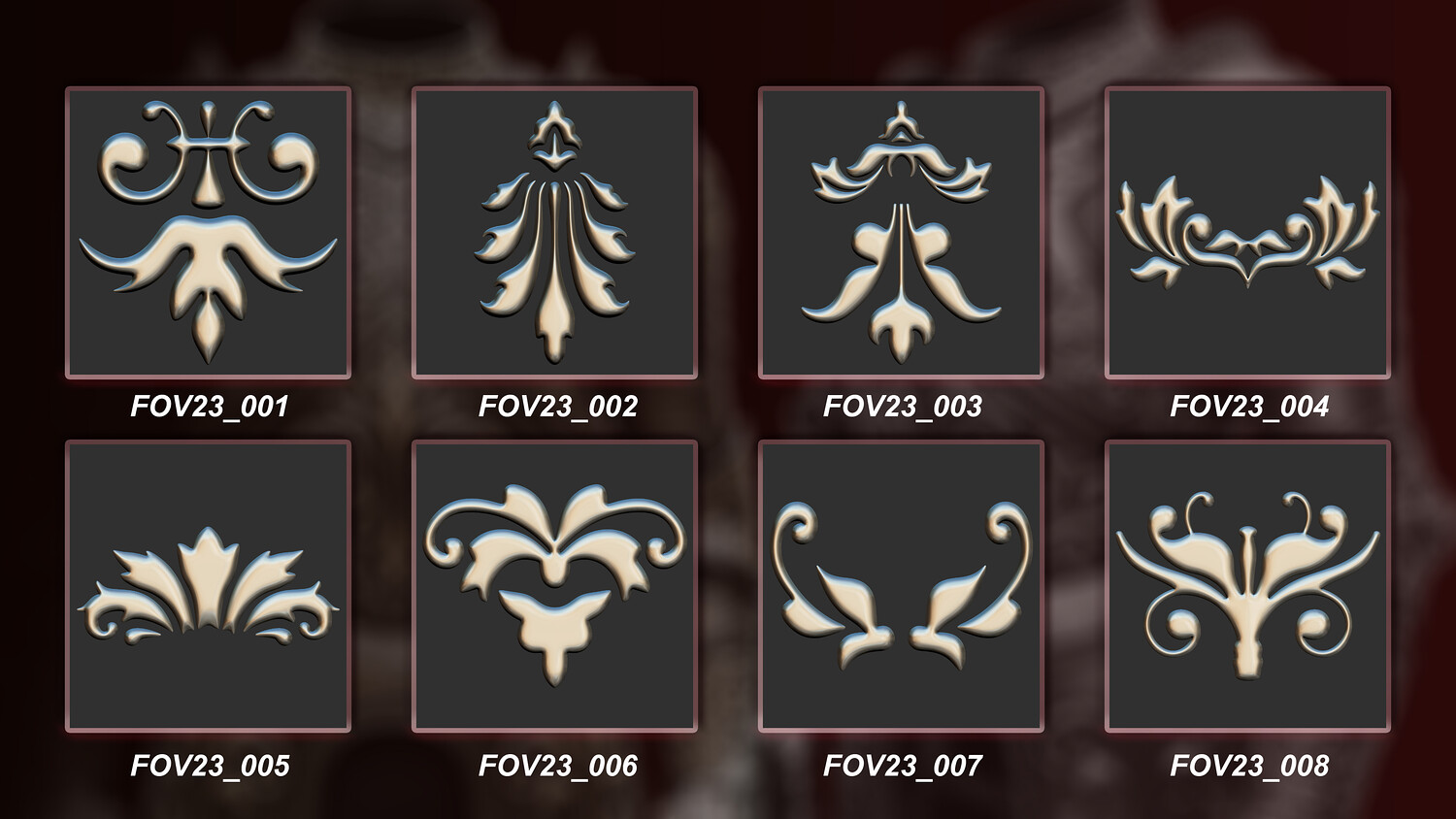
Task: Select the FOV23_006 ornament thumbnail
Action: click(x=554, y=586)
